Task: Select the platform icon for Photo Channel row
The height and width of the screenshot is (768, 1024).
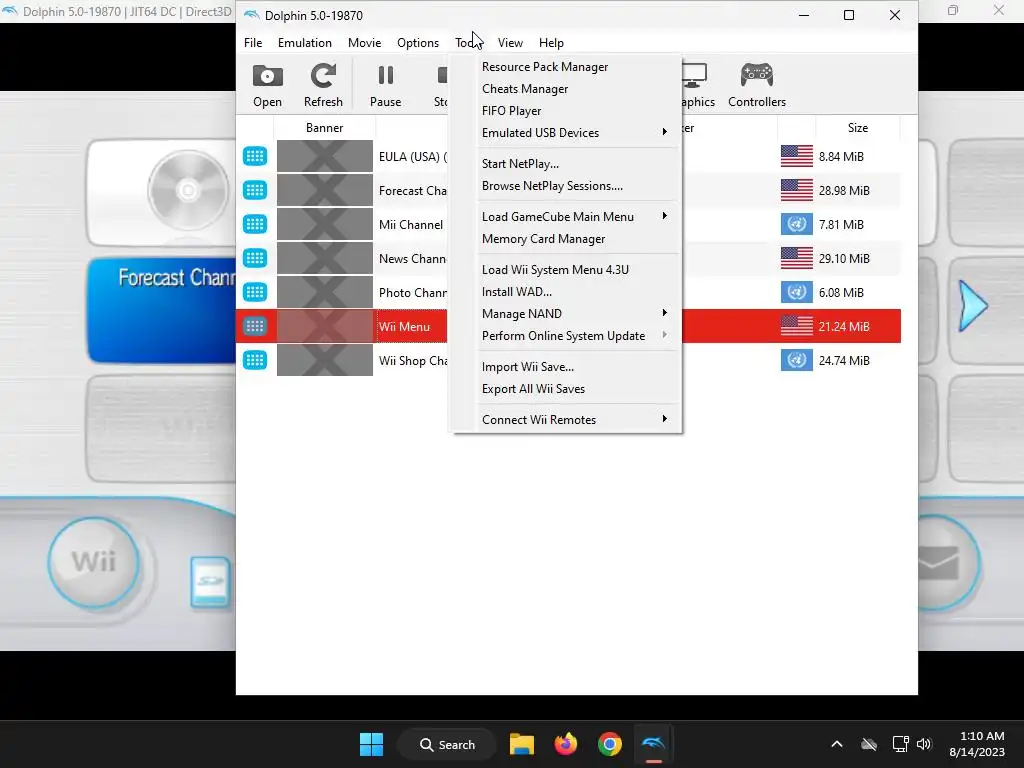Action: pos(255,292)
